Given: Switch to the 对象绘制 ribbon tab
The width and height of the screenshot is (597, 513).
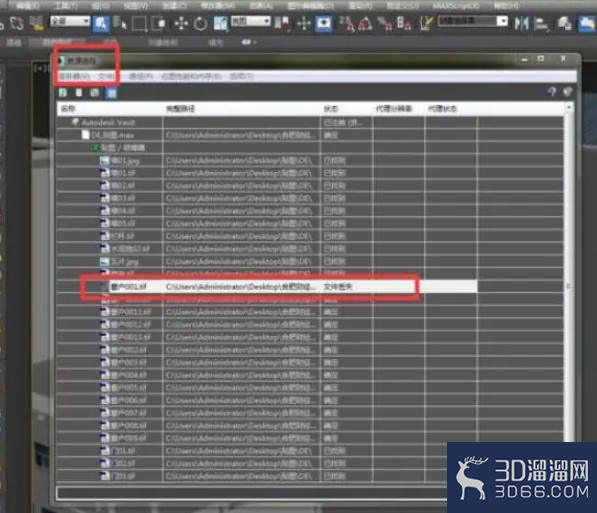Looking at the screenshot, I should (163, 42).
